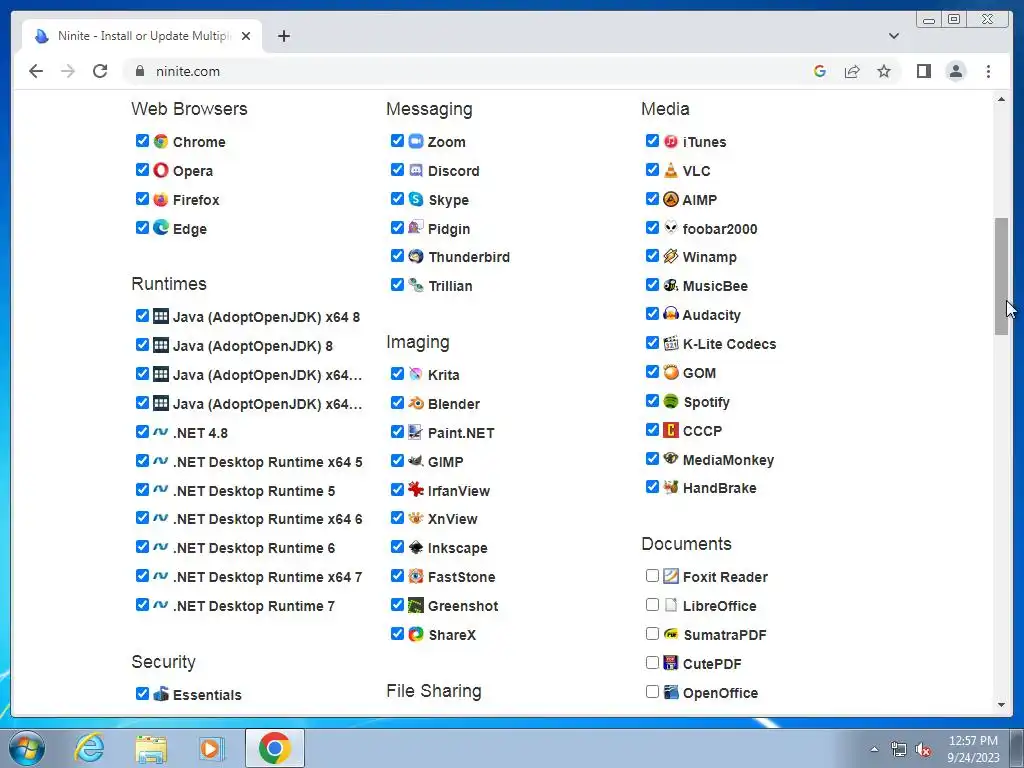
Task: Click the taskbar clock showing 12:57 PM
Action: coord(973,749)
